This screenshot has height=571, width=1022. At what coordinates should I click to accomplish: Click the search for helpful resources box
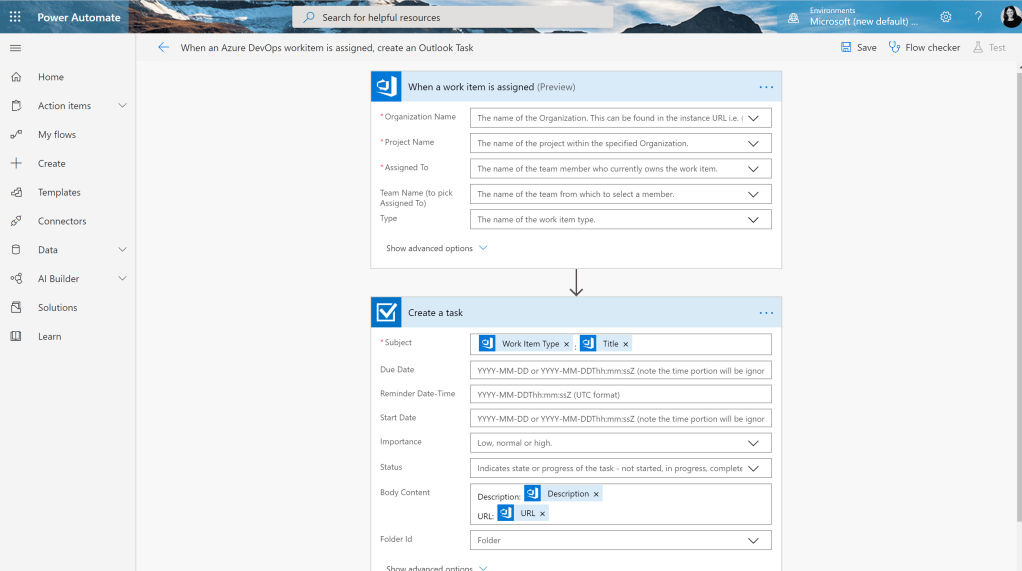(452, 17)
